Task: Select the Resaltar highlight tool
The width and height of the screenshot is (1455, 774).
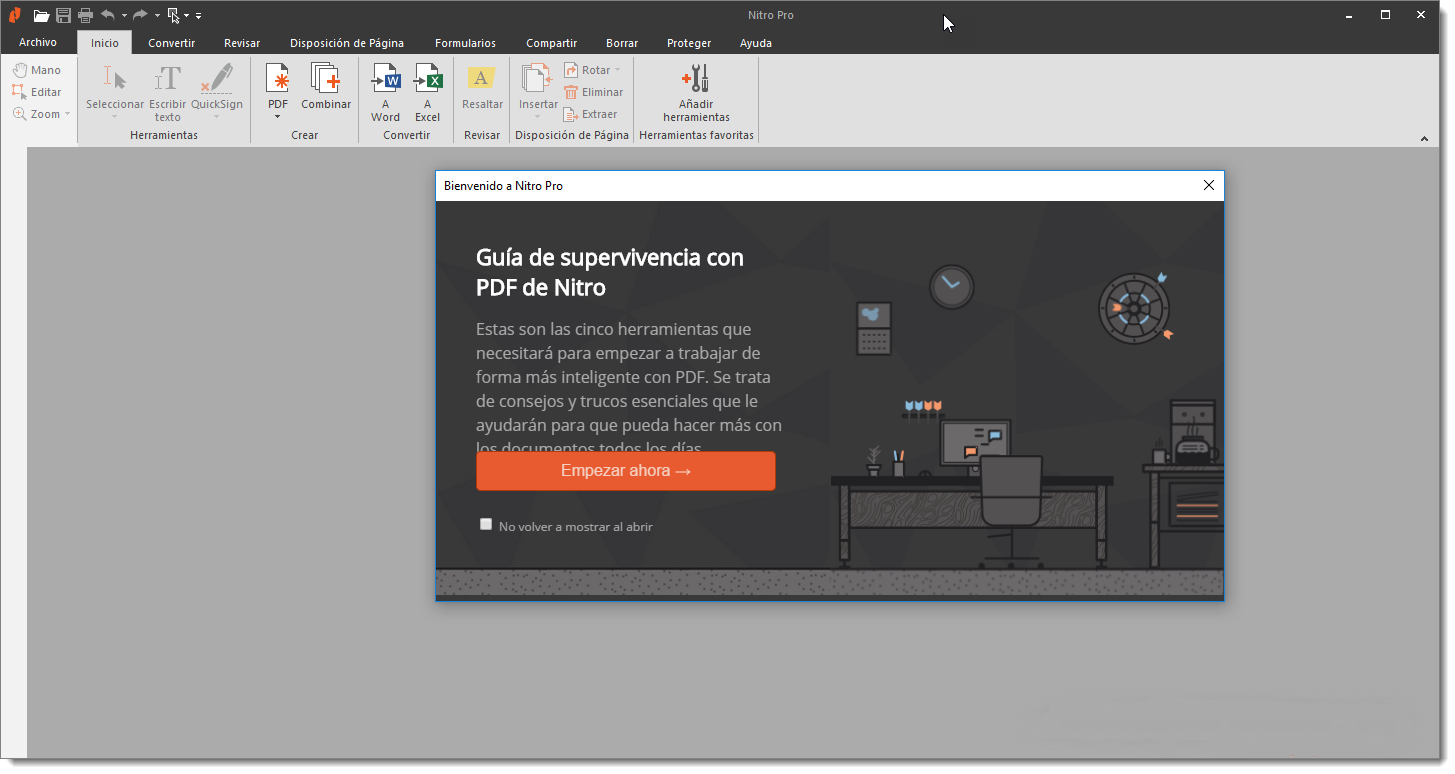Action: click(x=482, y=88)
